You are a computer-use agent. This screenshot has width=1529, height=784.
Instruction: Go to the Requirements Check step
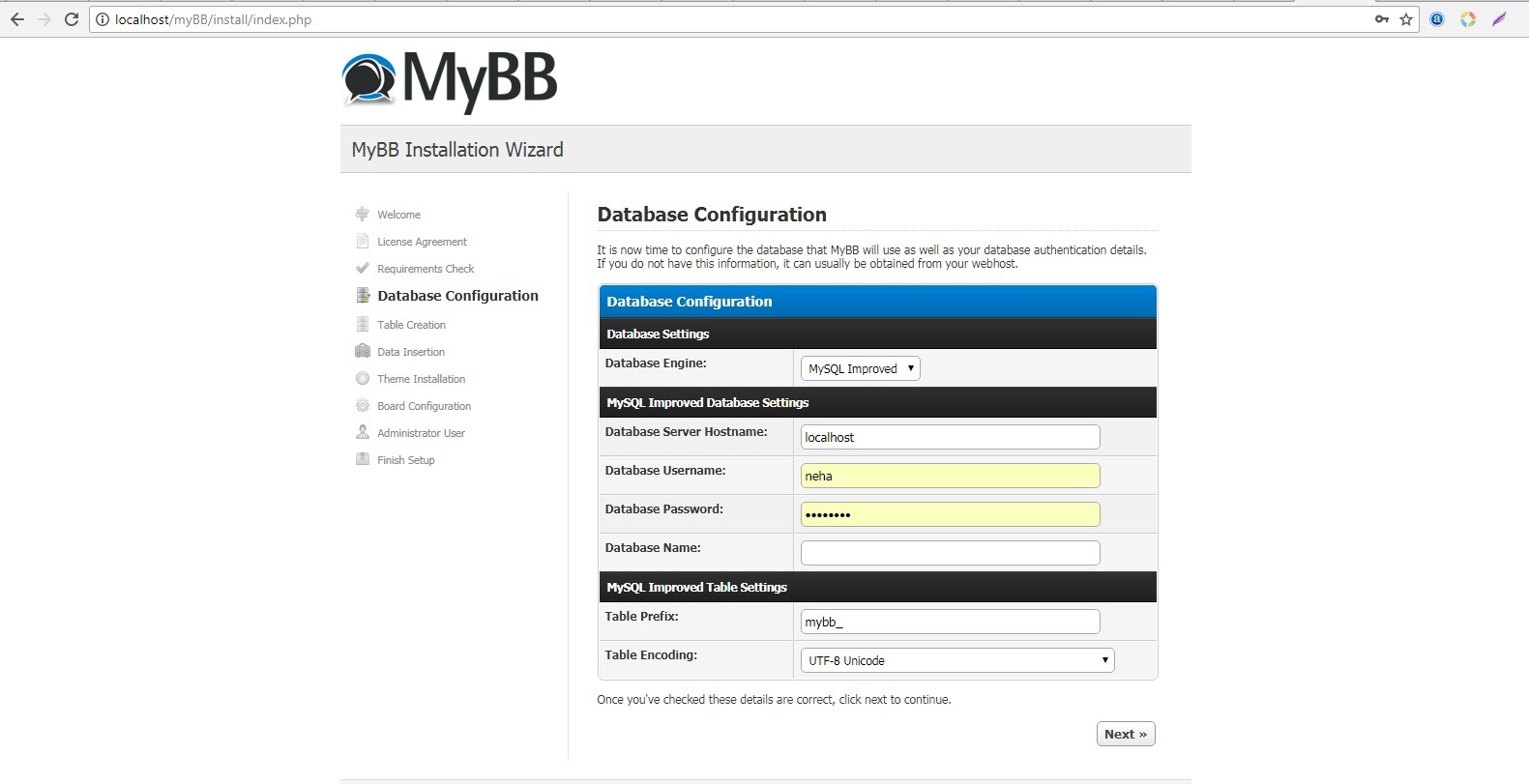[x=426, y=269]
